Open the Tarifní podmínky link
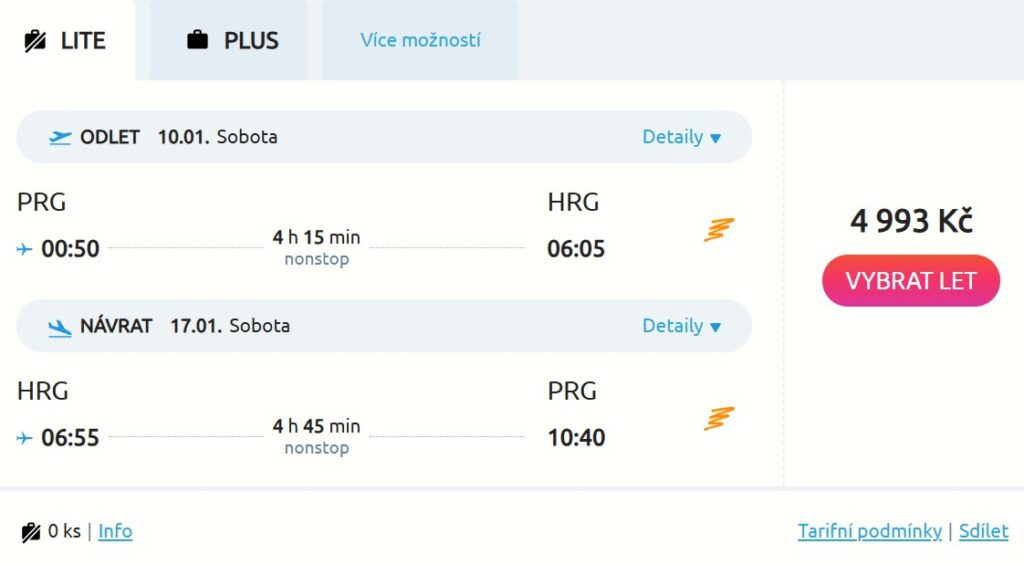This screenshot has width=1024, height=564. 869,531
